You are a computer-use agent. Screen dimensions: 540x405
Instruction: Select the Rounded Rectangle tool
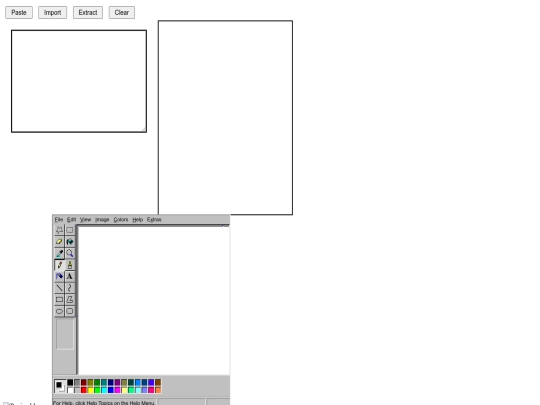tap(70, 311)
